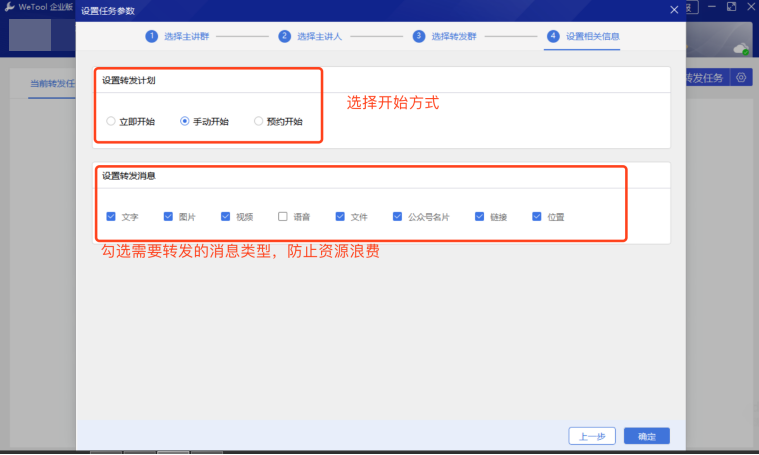Uncheck the 文字 message type checkbox
The height and width of the screenshot is (455, 759).
pos(111,216)
